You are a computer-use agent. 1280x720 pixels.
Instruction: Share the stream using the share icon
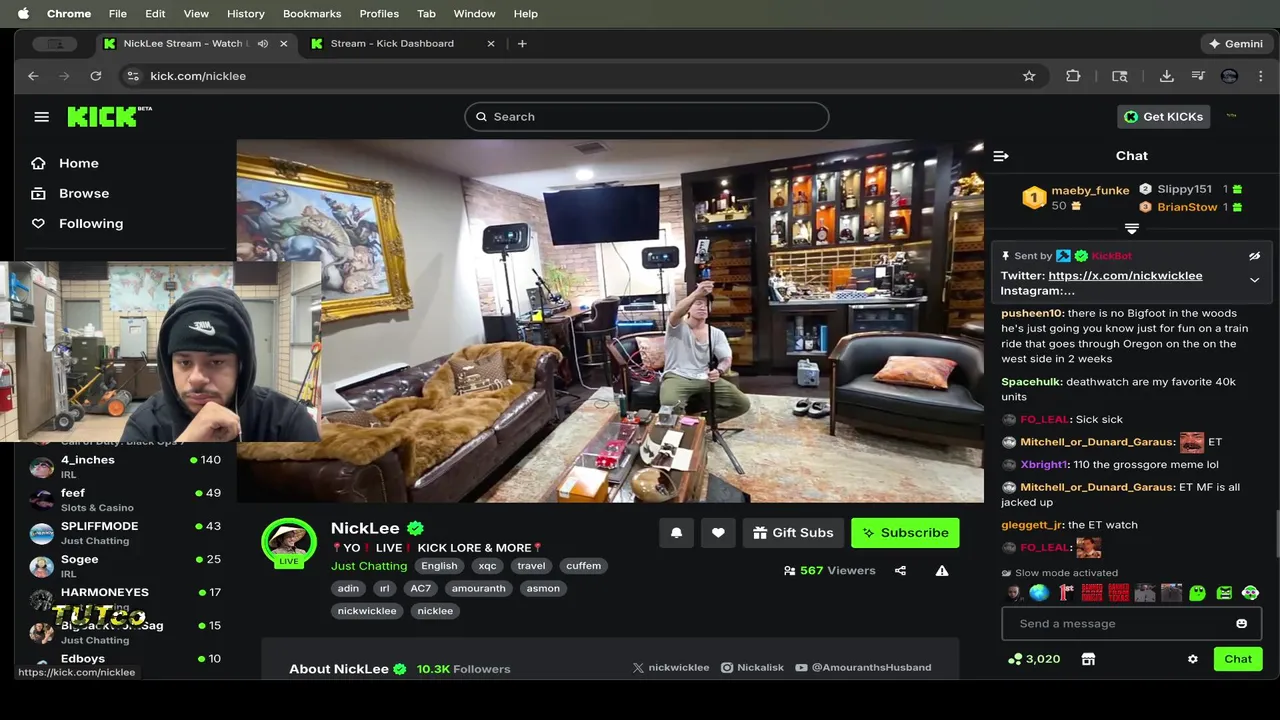coord(900,571)
